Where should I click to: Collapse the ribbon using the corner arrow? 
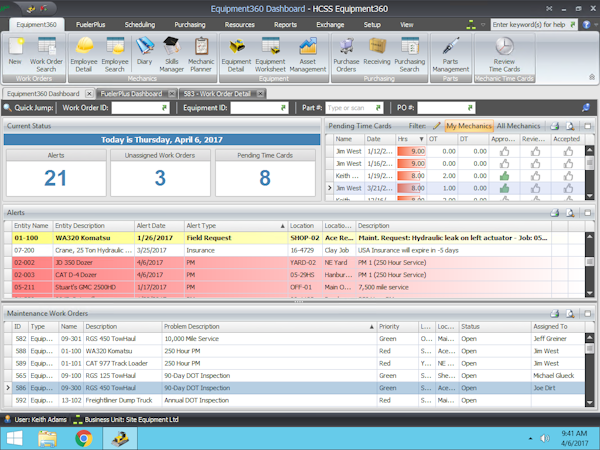pyautogui.click(x=592, y=77)
